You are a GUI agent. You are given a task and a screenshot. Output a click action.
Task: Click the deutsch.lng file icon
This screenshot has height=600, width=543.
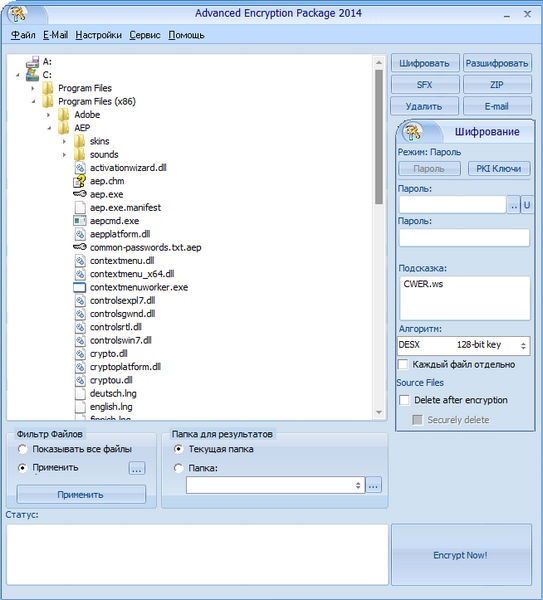(80, 393)
